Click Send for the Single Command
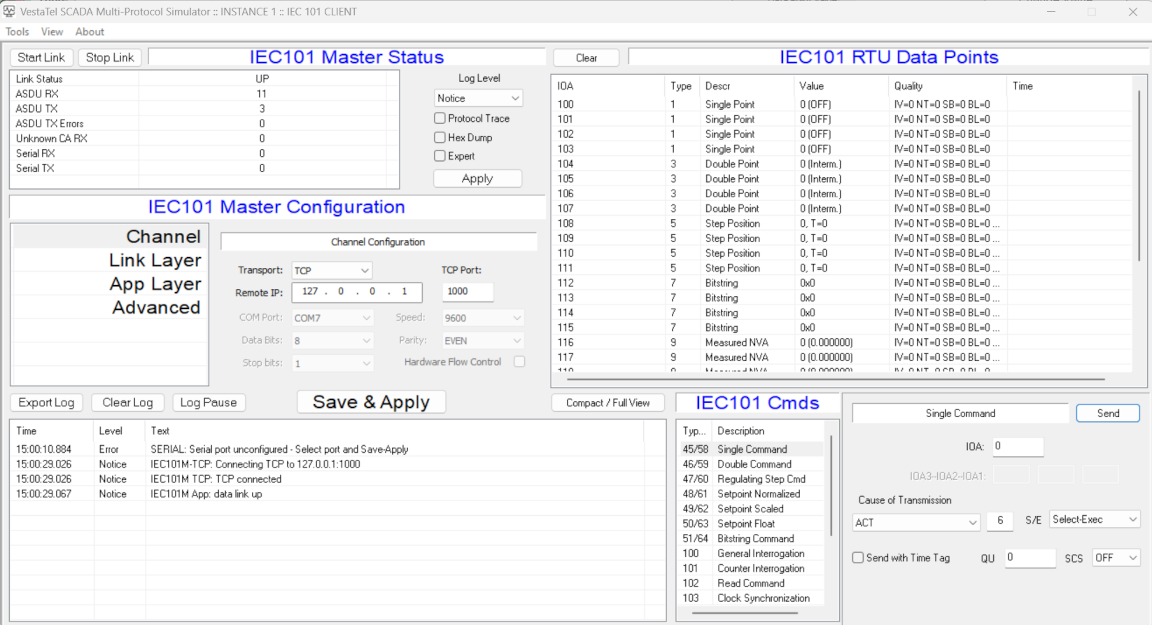The width and height of the screenshot is (1152, 625). (x=1107, y=413)
